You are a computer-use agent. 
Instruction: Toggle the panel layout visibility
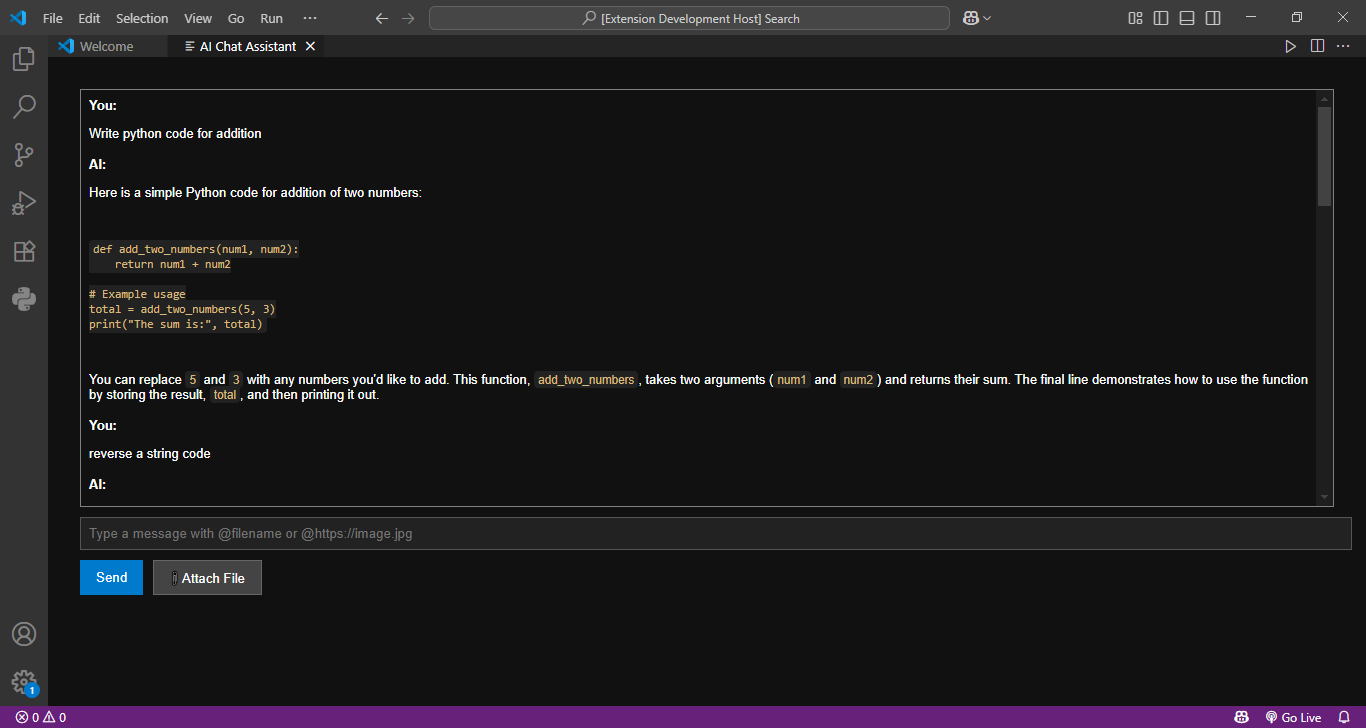pyautogui.click(x=1186, y=17)
